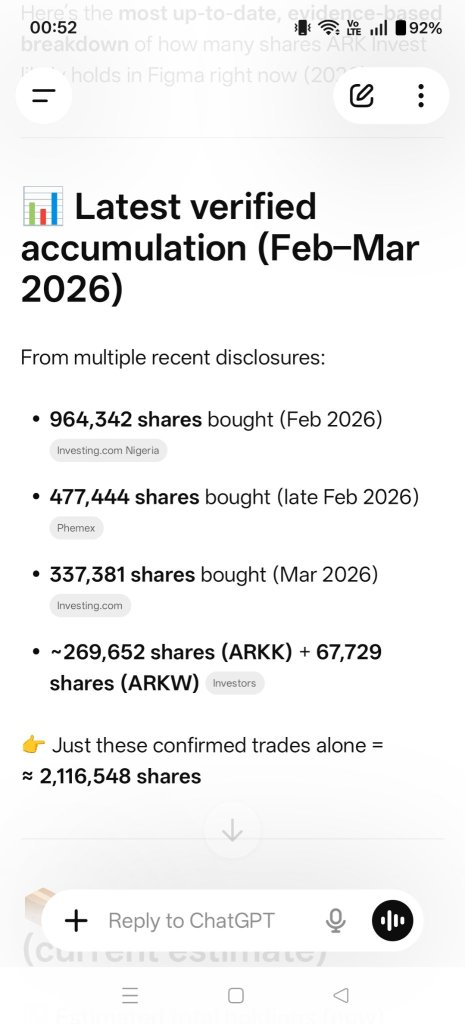Open the Investing.com Nigeria source chip
The width and height of the screenshot is (465, 1024).
tap(108, 451)
